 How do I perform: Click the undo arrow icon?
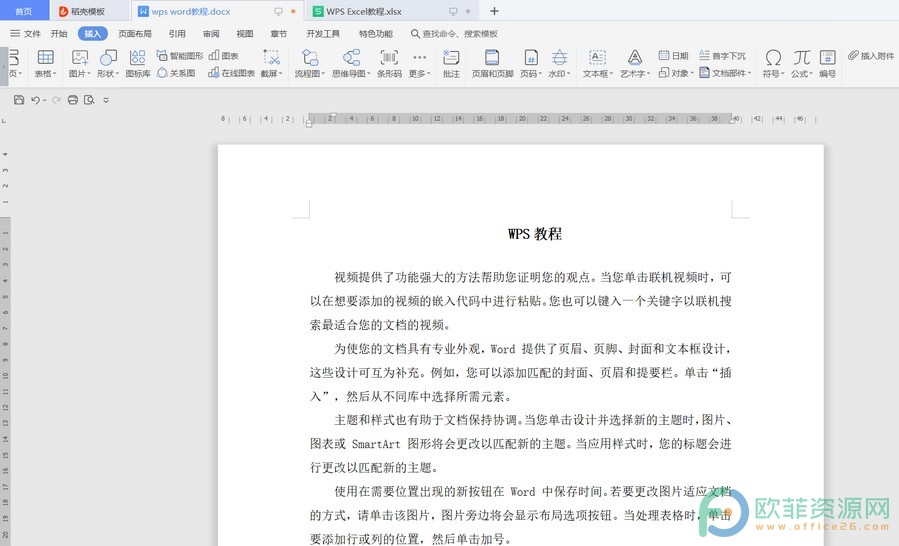tap(36, 100)
